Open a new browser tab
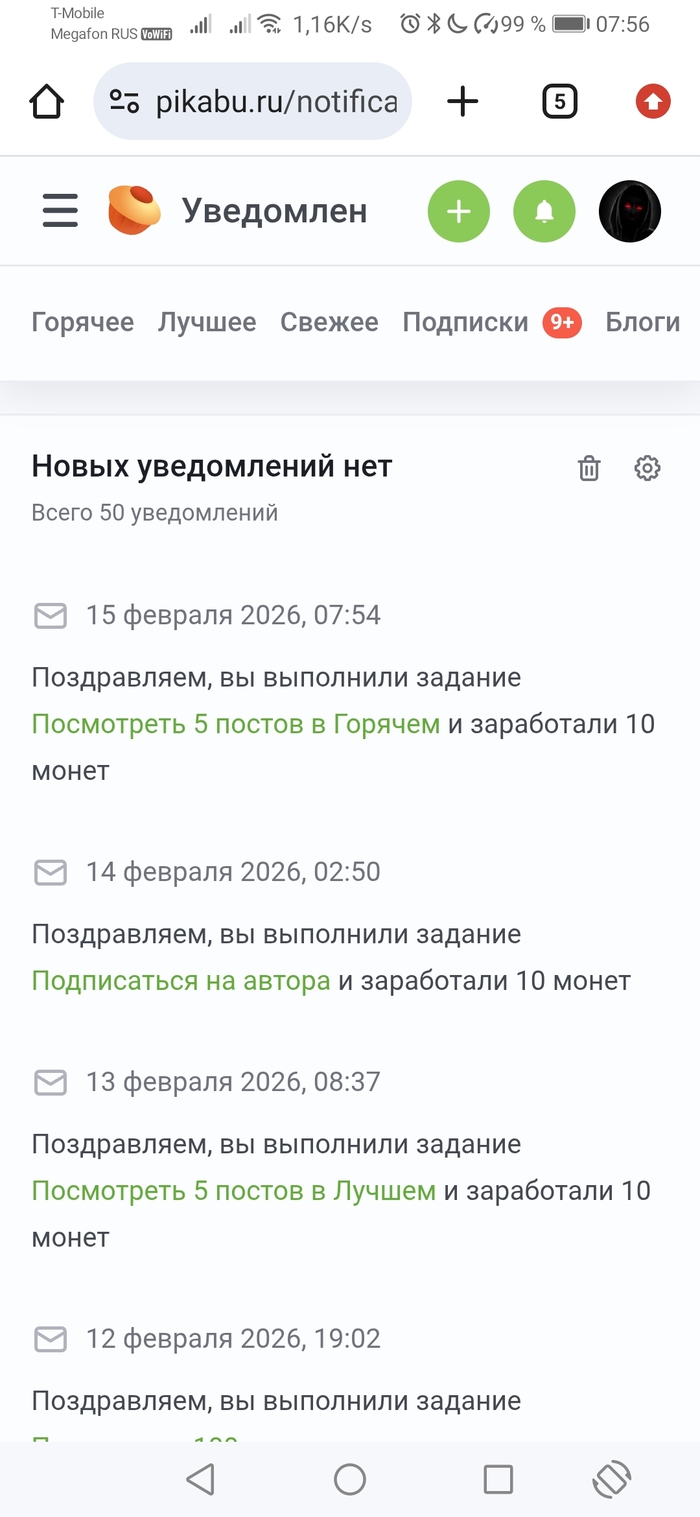The image size is (700, 1517). [x=462, y=101]
